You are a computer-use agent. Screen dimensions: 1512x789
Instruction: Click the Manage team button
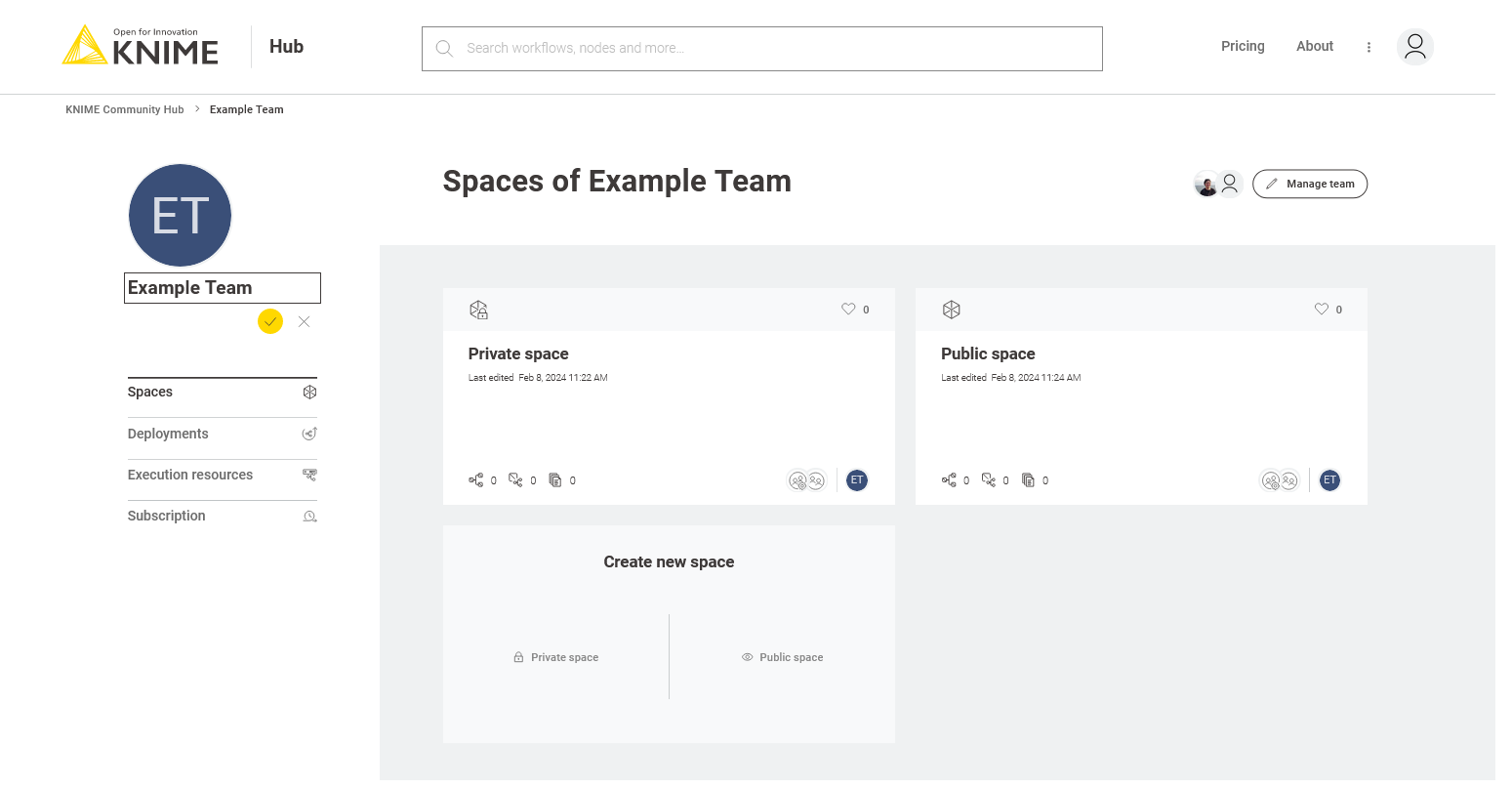tap(1309, 184)
